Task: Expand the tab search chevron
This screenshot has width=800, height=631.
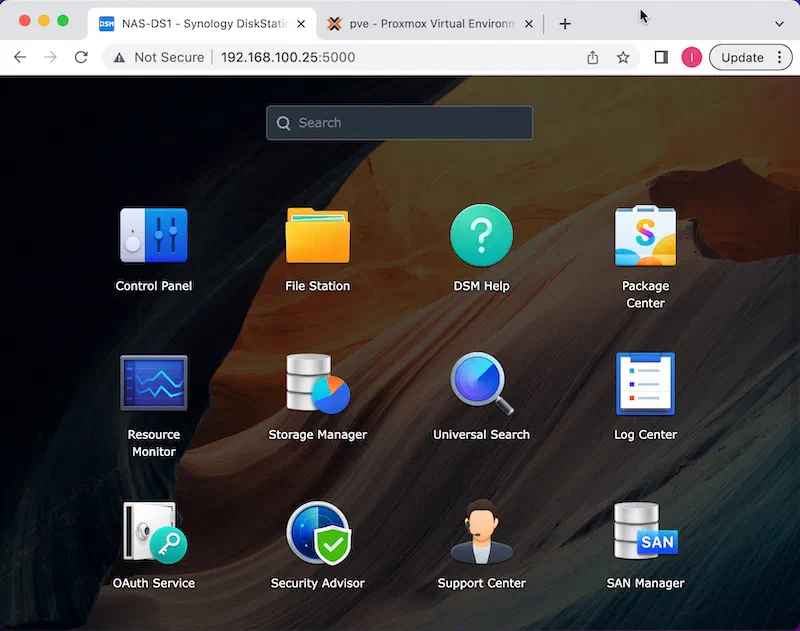Action: 779,24
